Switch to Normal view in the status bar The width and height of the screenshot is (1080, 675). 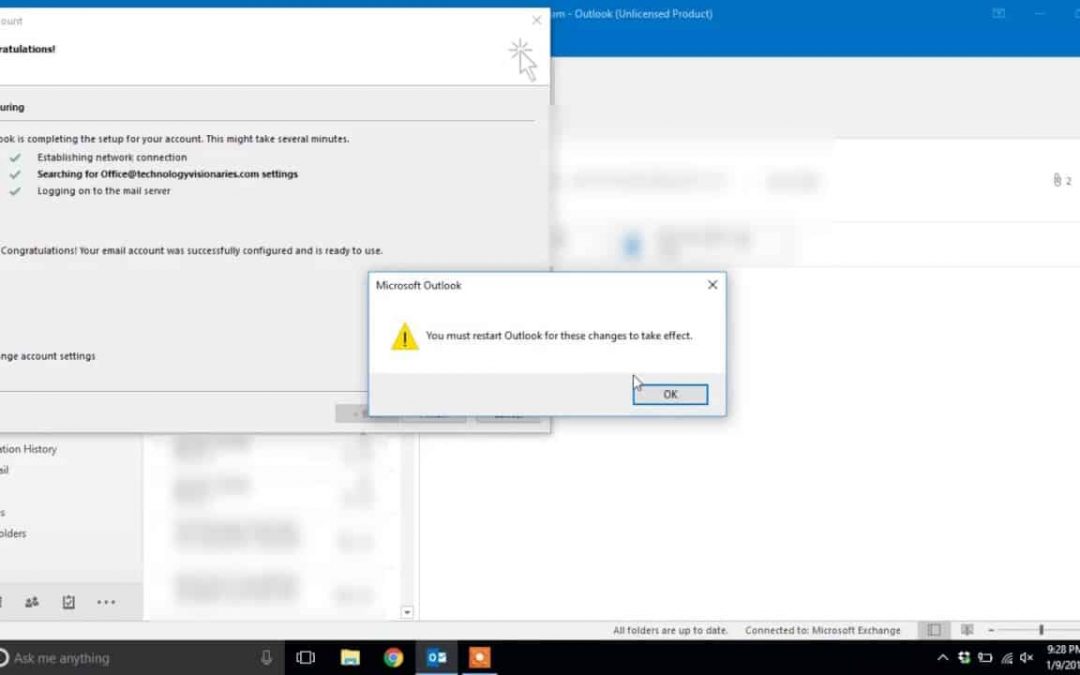934,630
